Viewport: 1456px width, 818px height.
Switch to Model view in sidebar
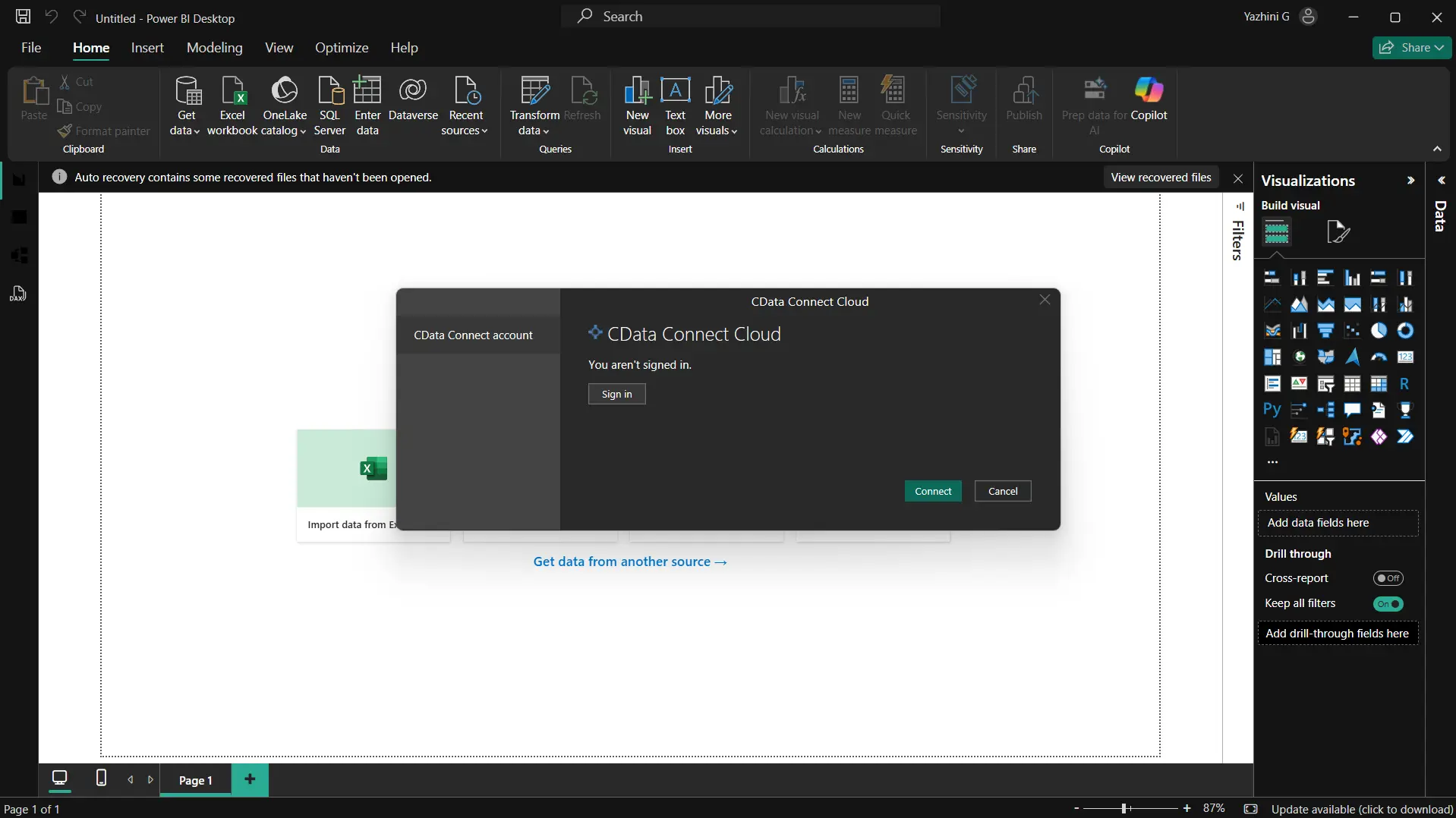[18, 255]
